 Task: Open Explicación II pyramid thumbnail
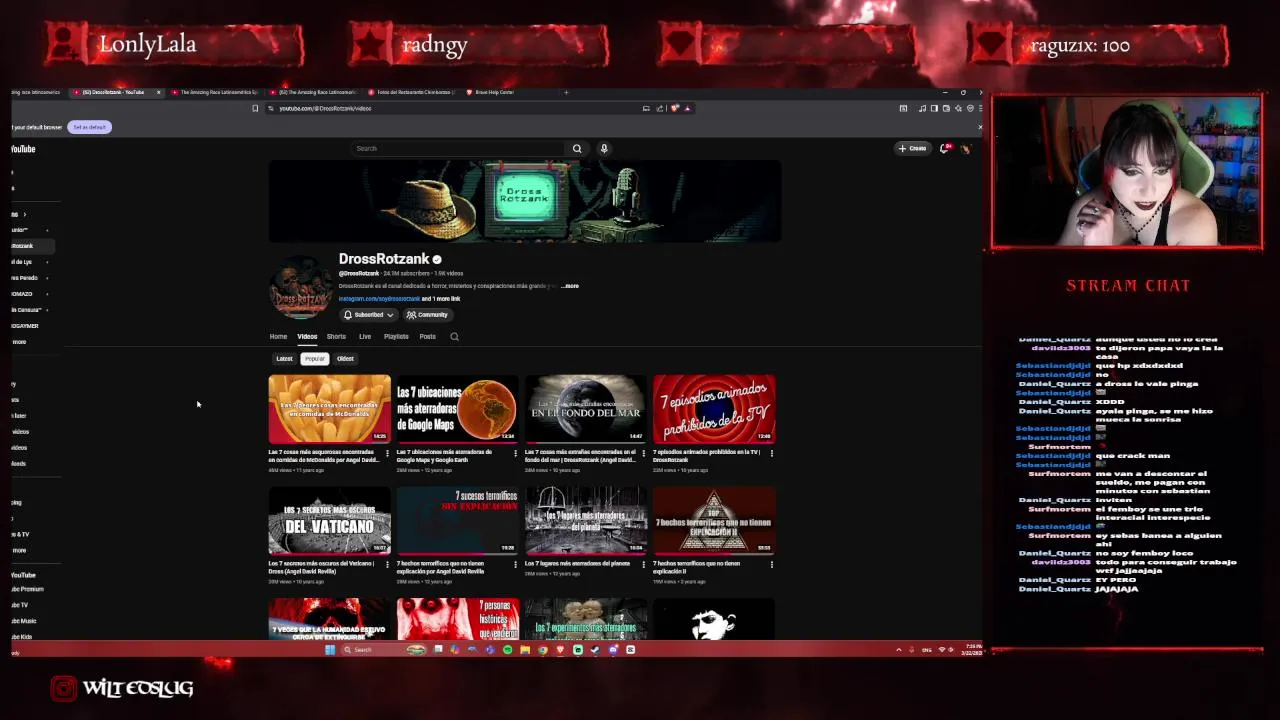point(713,520)
